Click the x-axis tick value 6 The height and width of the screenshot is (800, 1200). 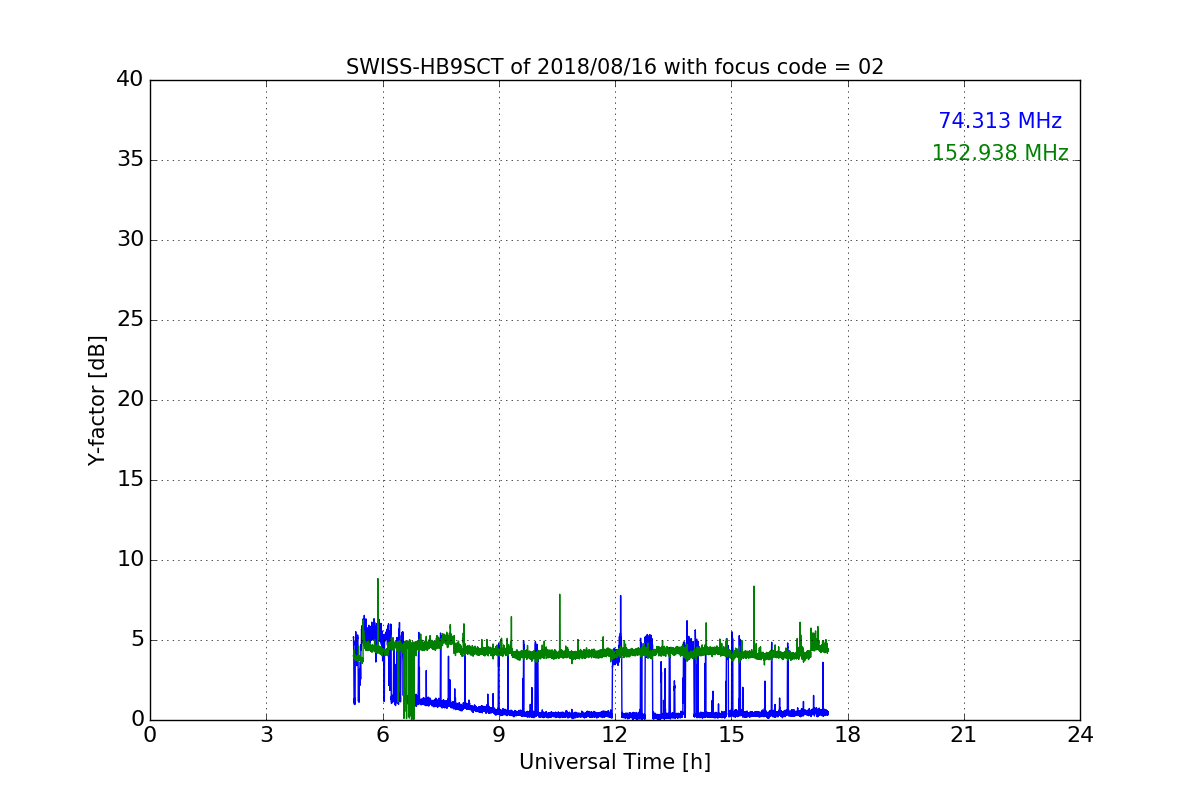tap(382, 735)
